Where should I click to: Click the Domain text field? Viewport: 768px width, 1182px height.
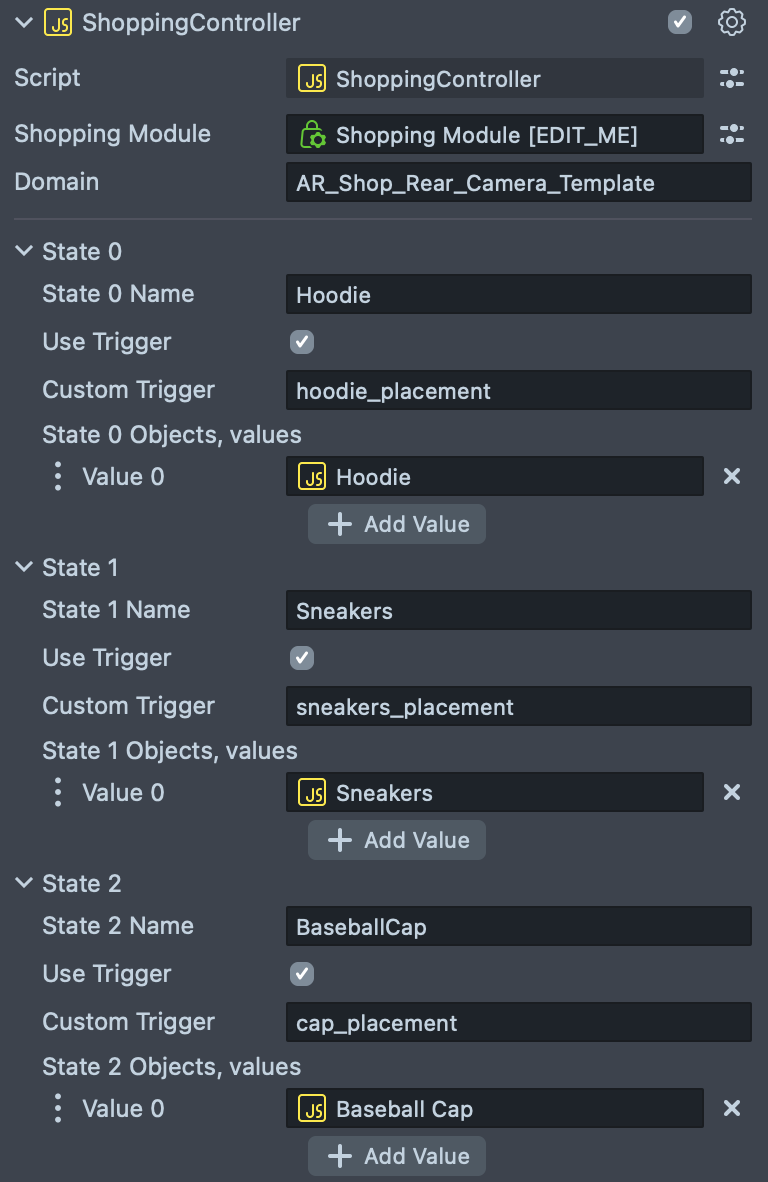(x=518, y=183)
